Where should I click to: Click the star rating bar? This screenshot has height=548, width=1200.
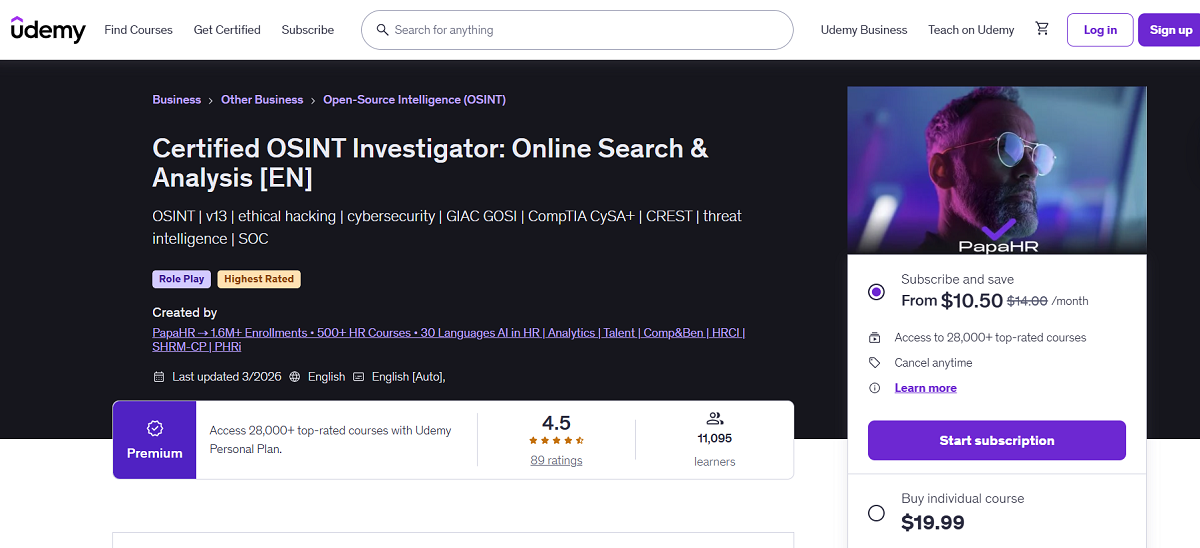[556, 440]
